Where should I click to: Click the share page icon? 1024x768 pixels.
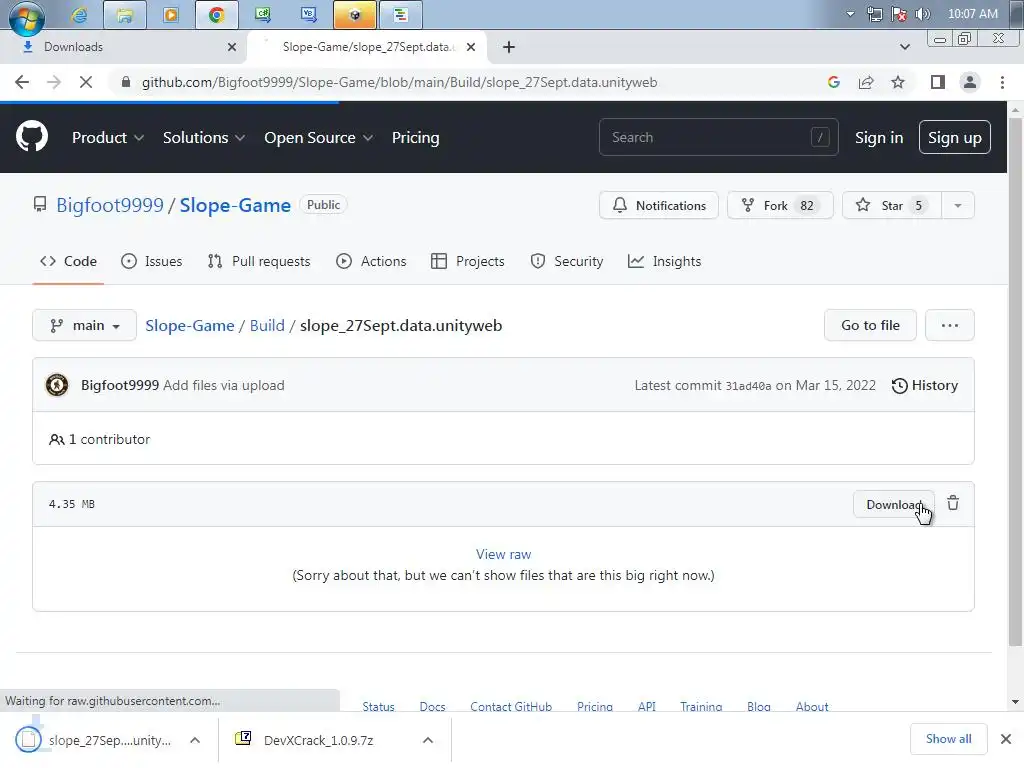point(866,82)
